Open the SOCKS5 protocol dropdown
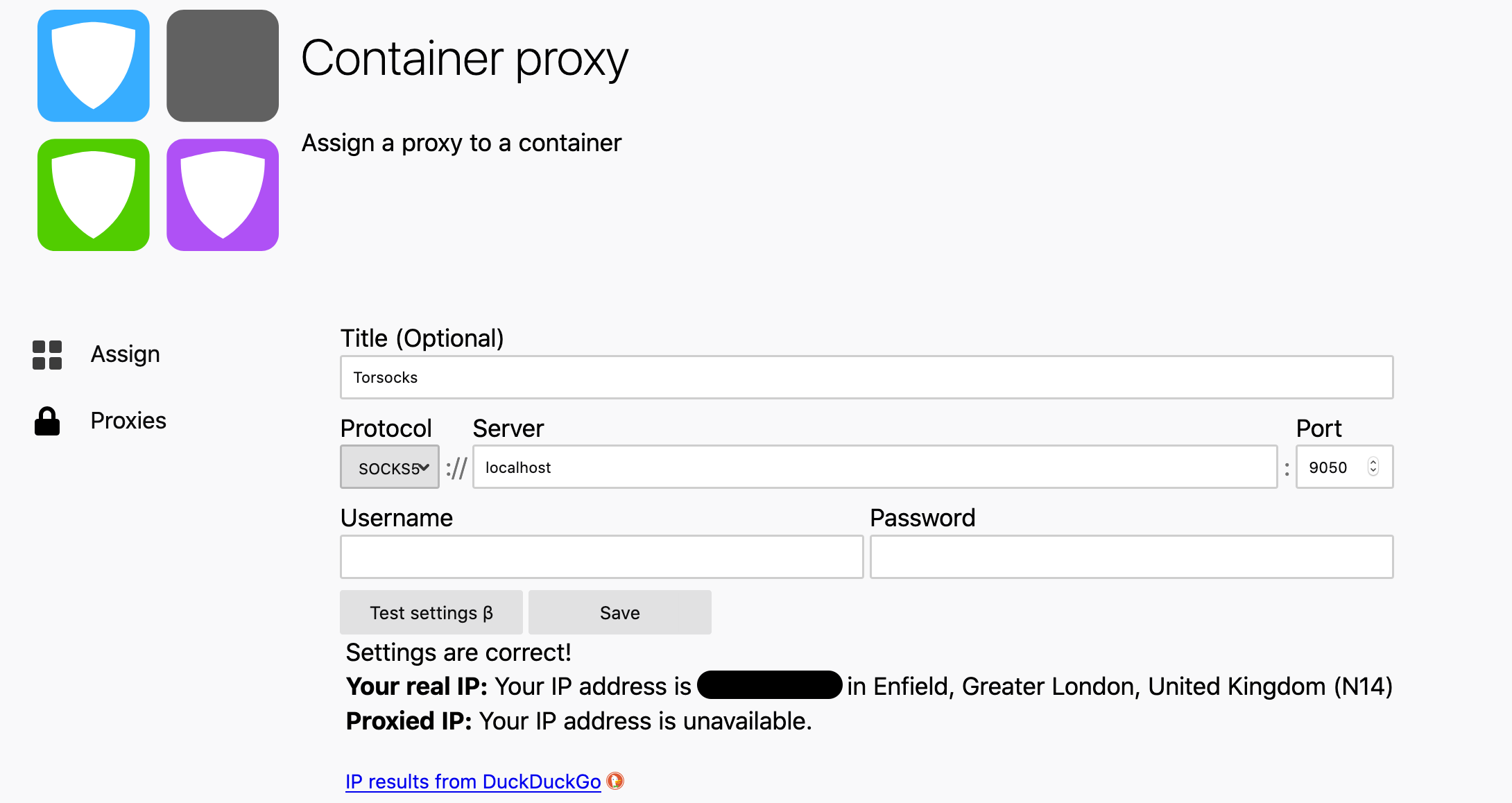1512x803 pixels. 390,467
